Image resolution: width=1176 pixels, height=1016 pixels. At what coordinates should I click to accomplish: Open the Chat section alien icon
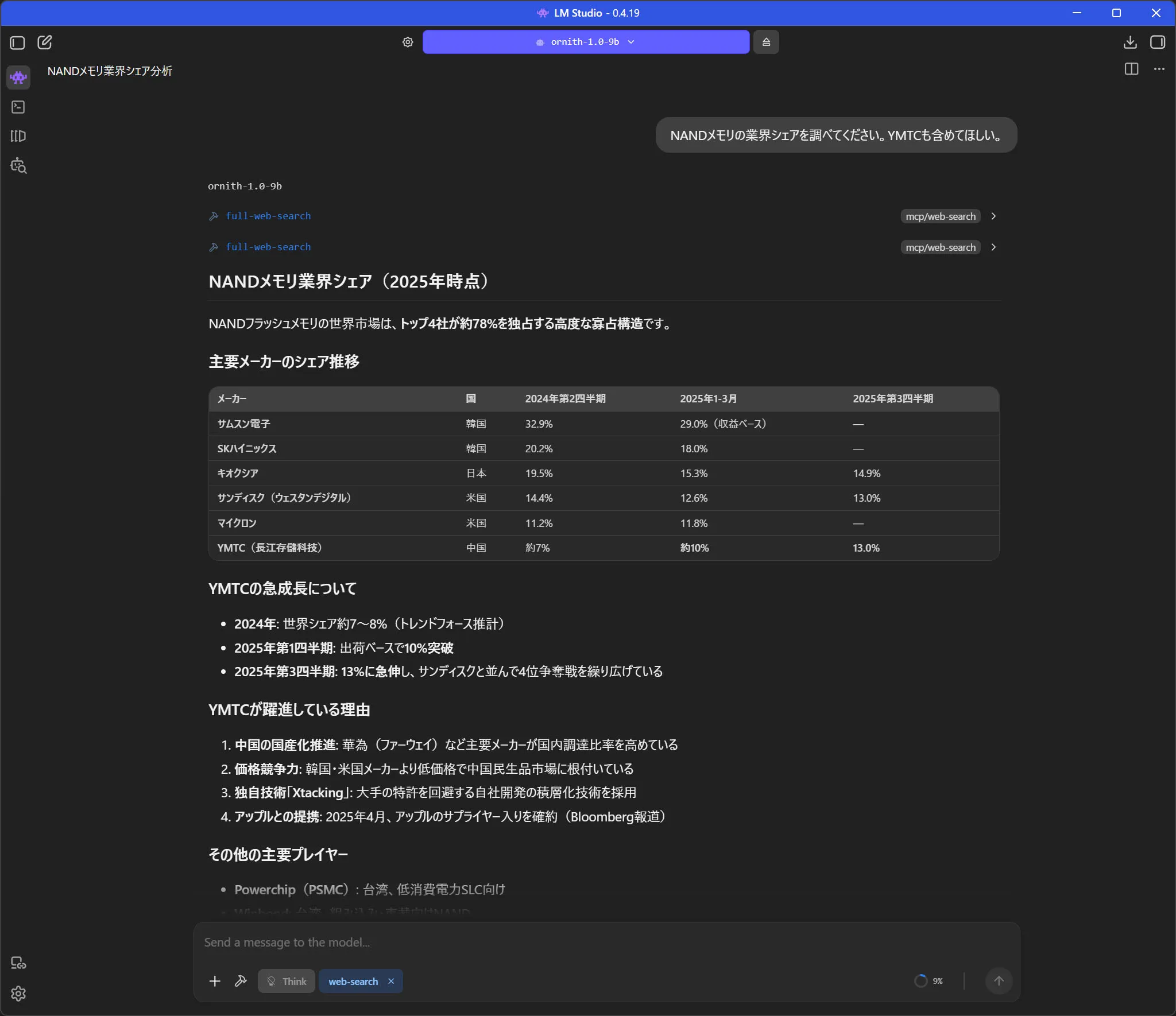click(x=18, y=77)
